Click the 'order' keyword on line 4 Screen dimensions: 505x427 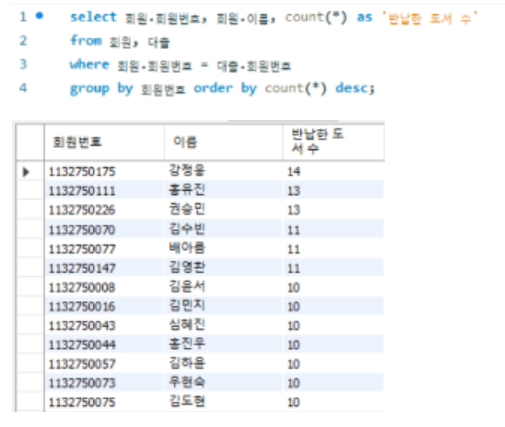pos(213,88)
